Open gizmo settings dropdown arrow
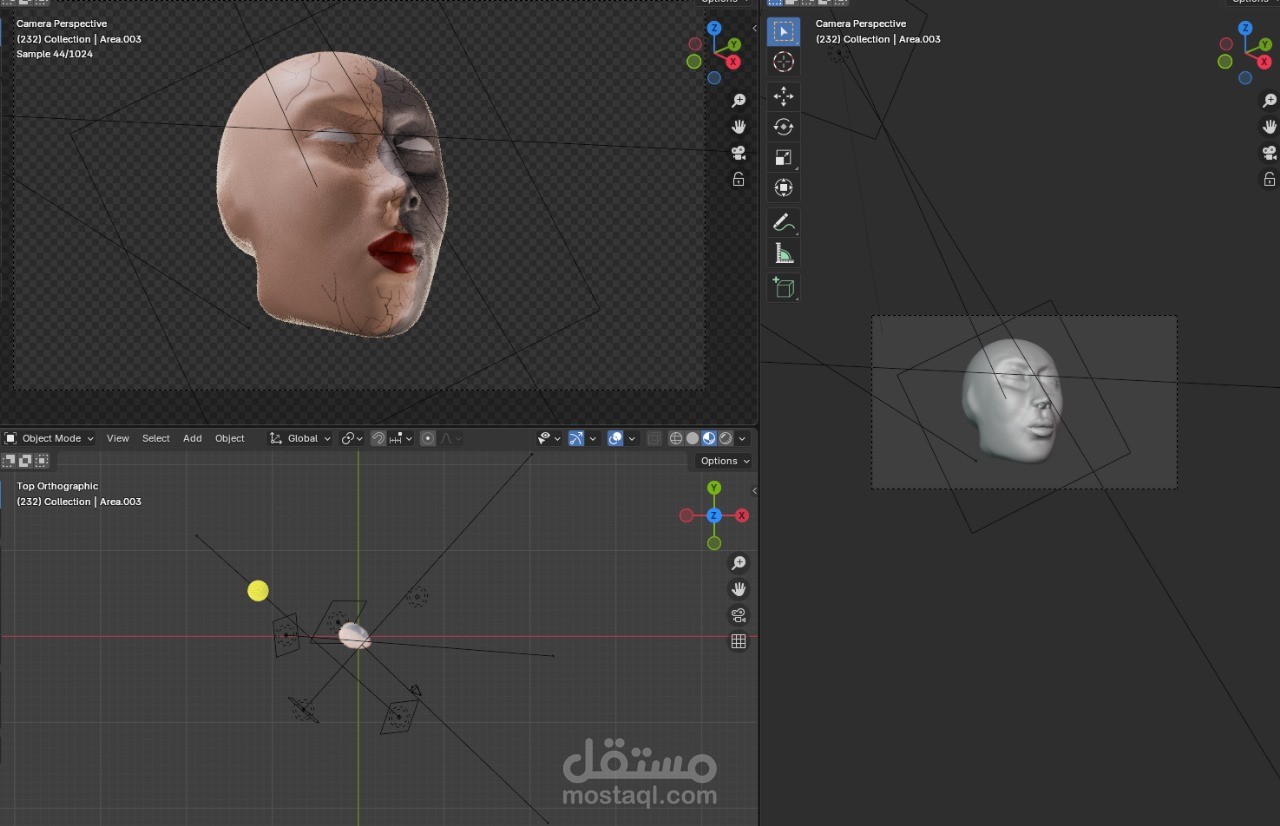The height and width of the screenshot is (826, 1280). click(x=593, y=438)
